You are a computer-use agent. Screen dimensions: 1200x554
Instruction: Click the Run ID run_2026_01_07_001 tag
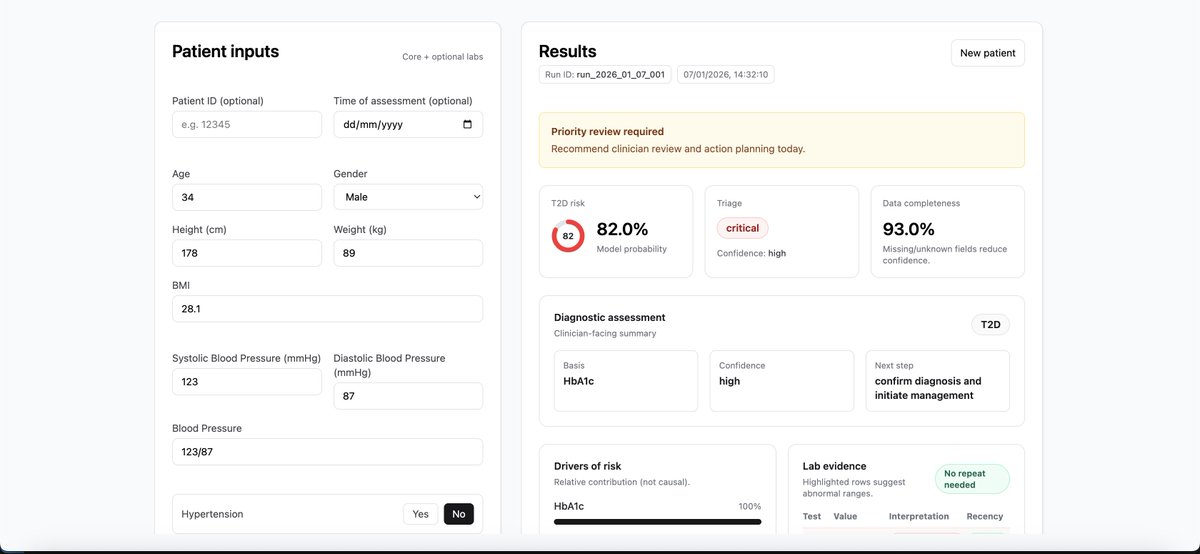tap(605, 75)
